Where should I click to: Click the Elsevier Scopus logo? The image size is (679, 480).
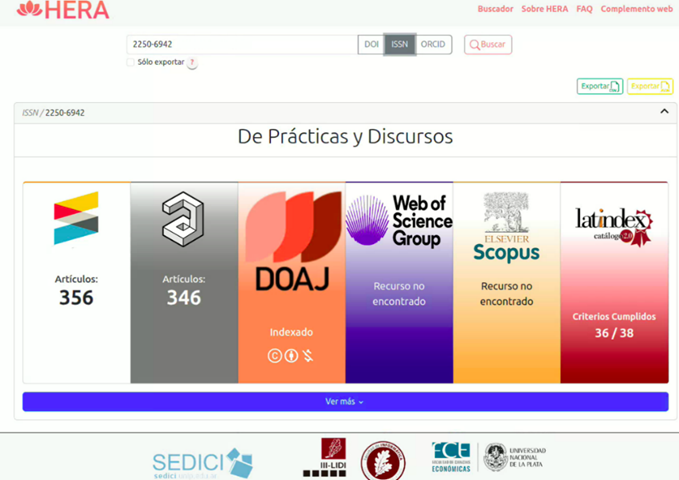coord(506,228)
